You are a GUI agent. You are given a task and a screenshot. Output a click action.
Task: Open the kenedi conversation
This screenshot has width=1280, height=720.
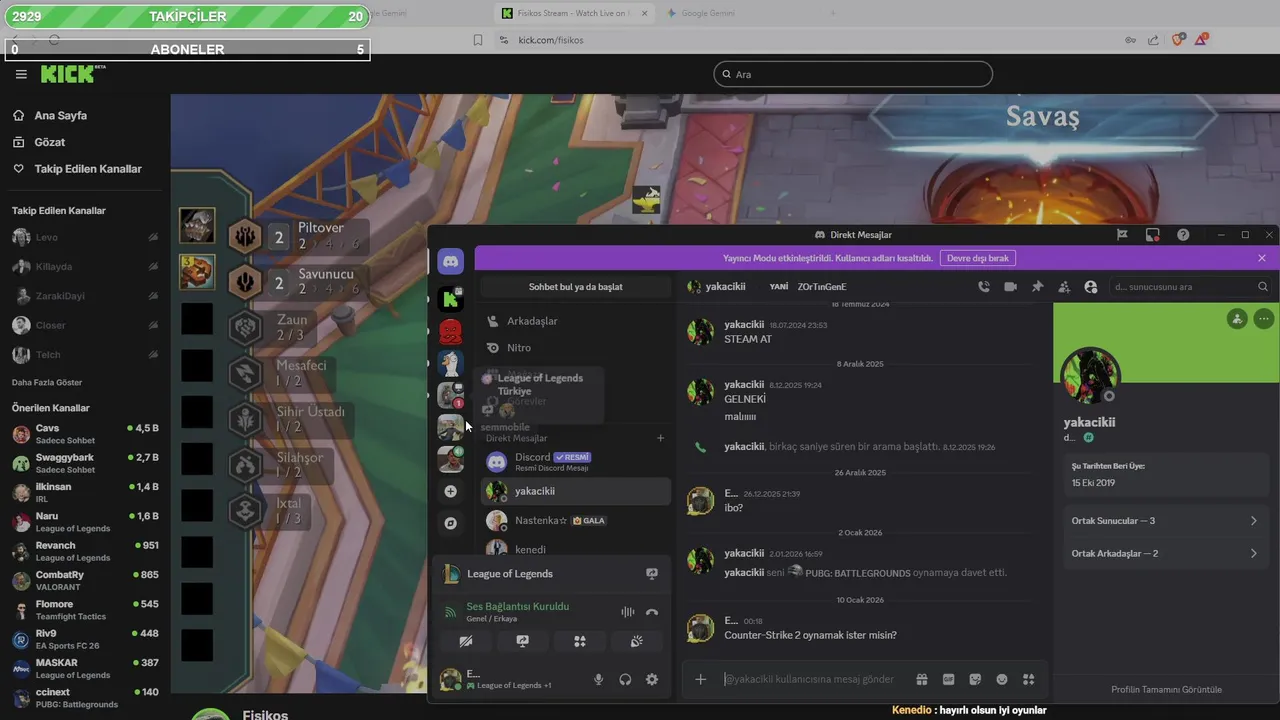click(x=576, y=549)
